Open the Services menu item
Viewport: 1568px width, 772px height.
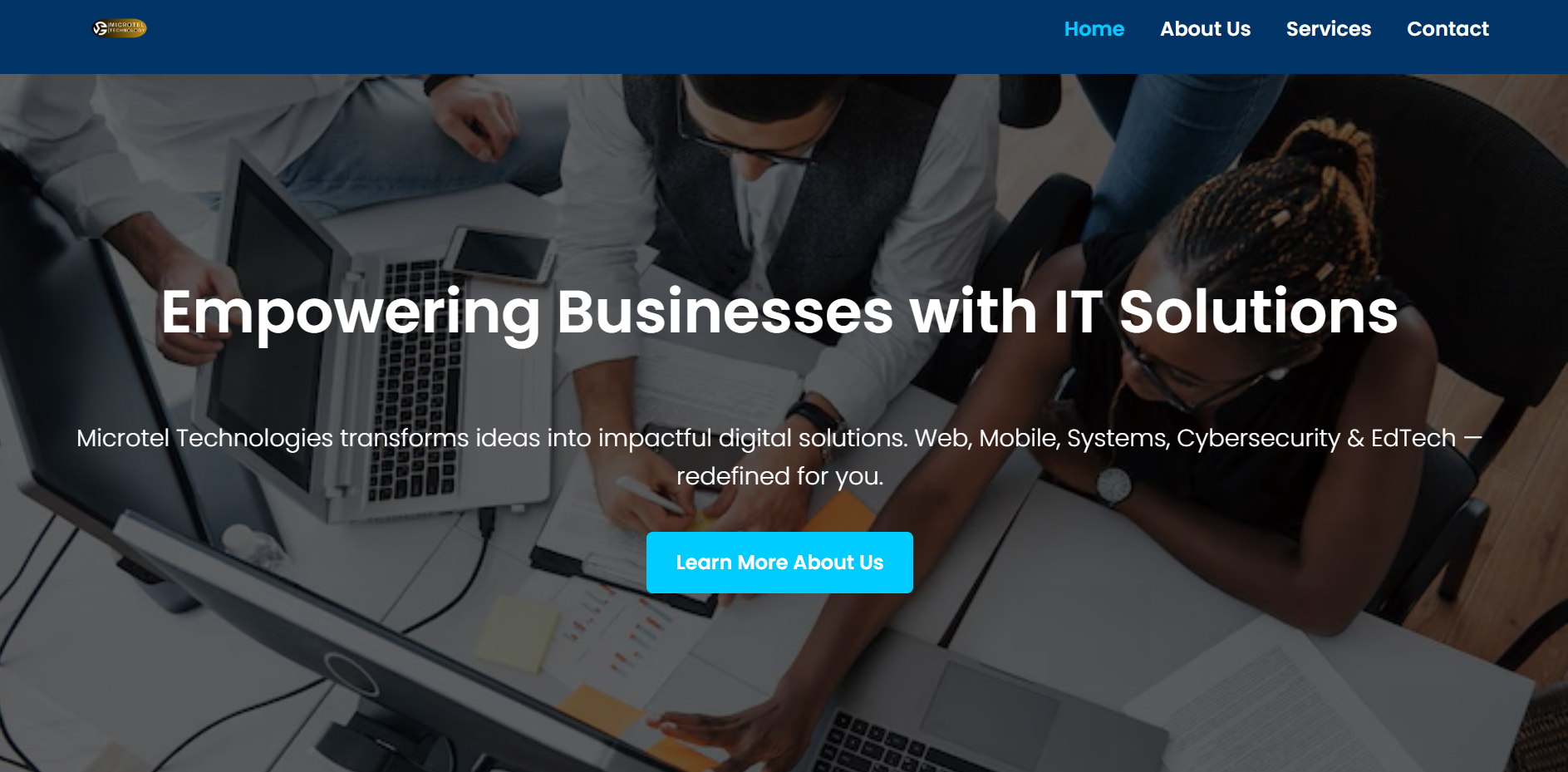(x=1328, y=29)
